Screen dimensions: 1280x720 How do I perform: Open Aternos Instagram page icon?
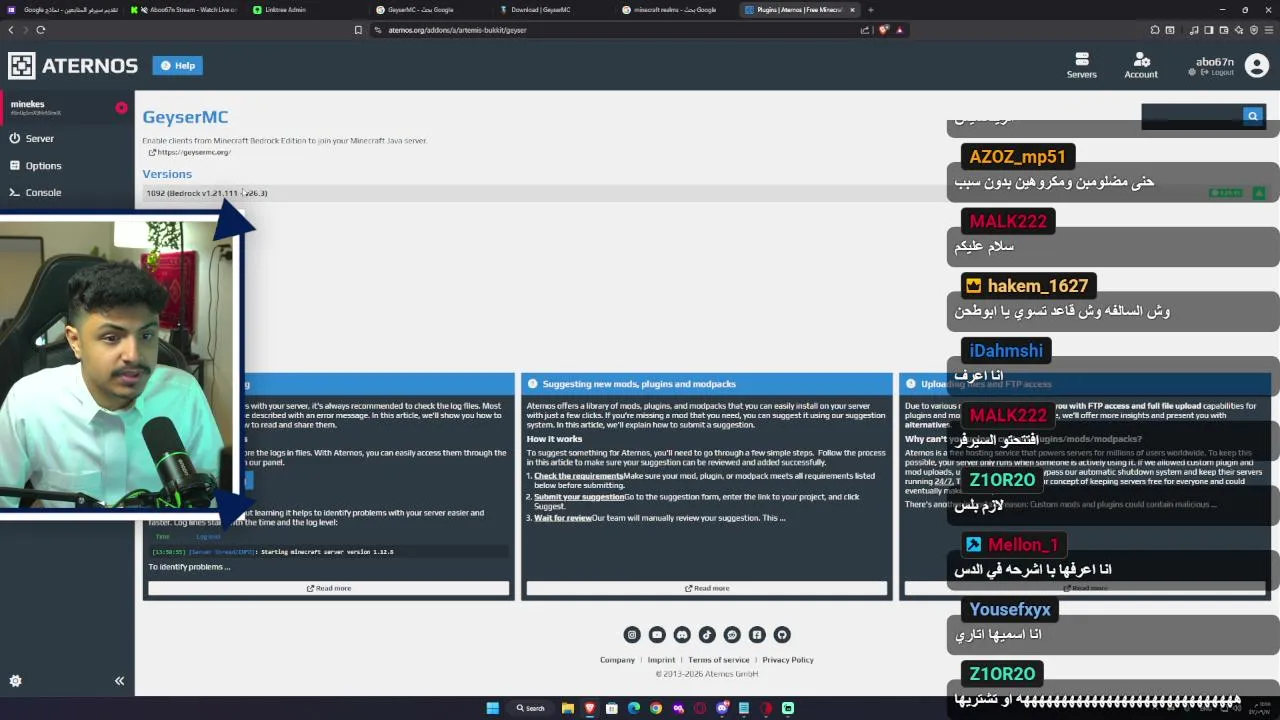click(632, 635)
